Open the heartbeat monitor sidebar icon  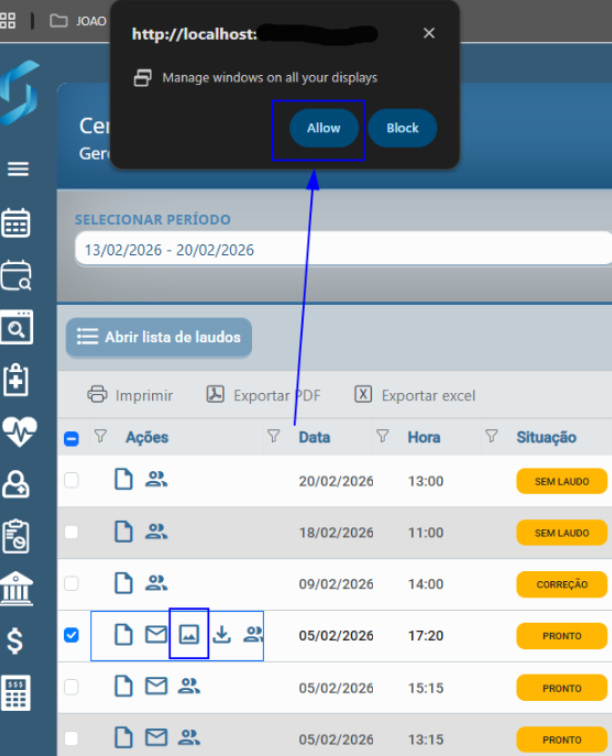coord(17,432)
